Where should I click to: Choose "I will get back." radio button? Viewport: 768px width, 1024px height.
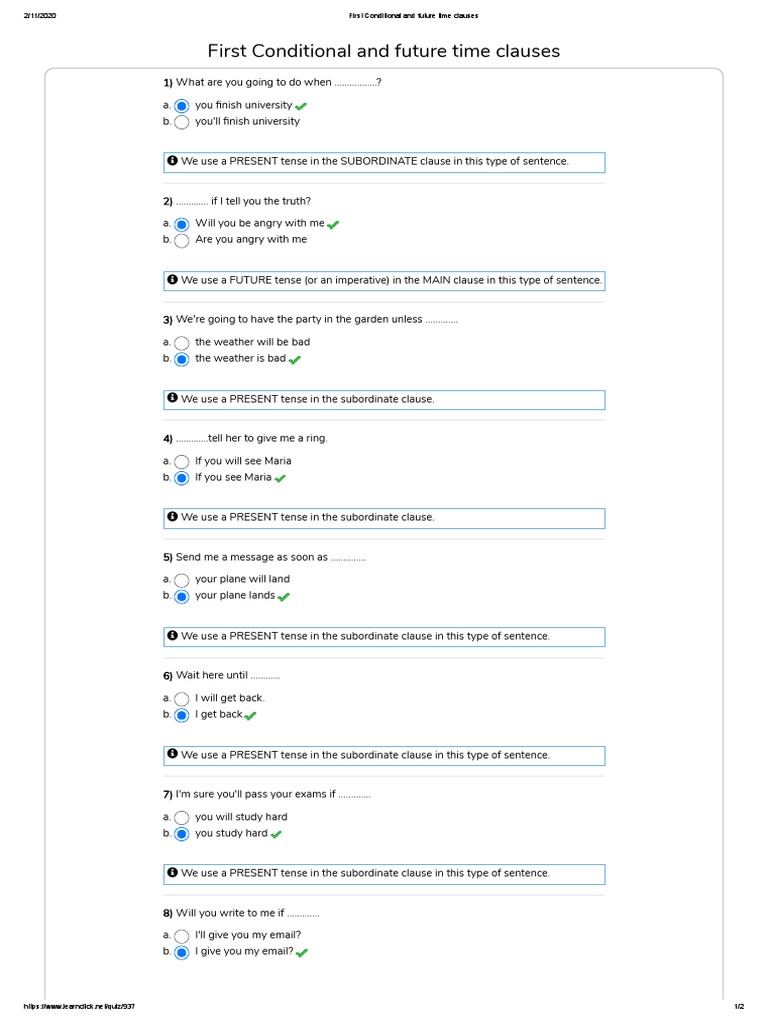point(181,699)
